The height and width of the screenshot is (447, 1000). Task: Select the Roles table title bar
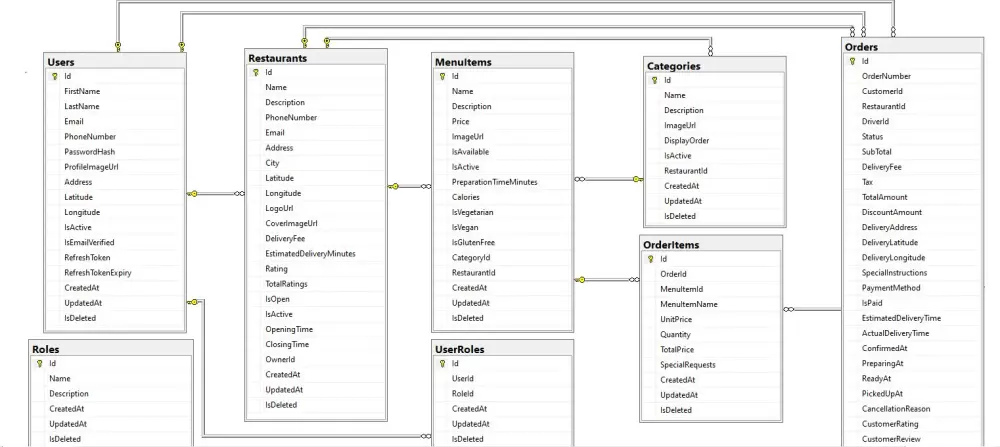click(111, 349)
